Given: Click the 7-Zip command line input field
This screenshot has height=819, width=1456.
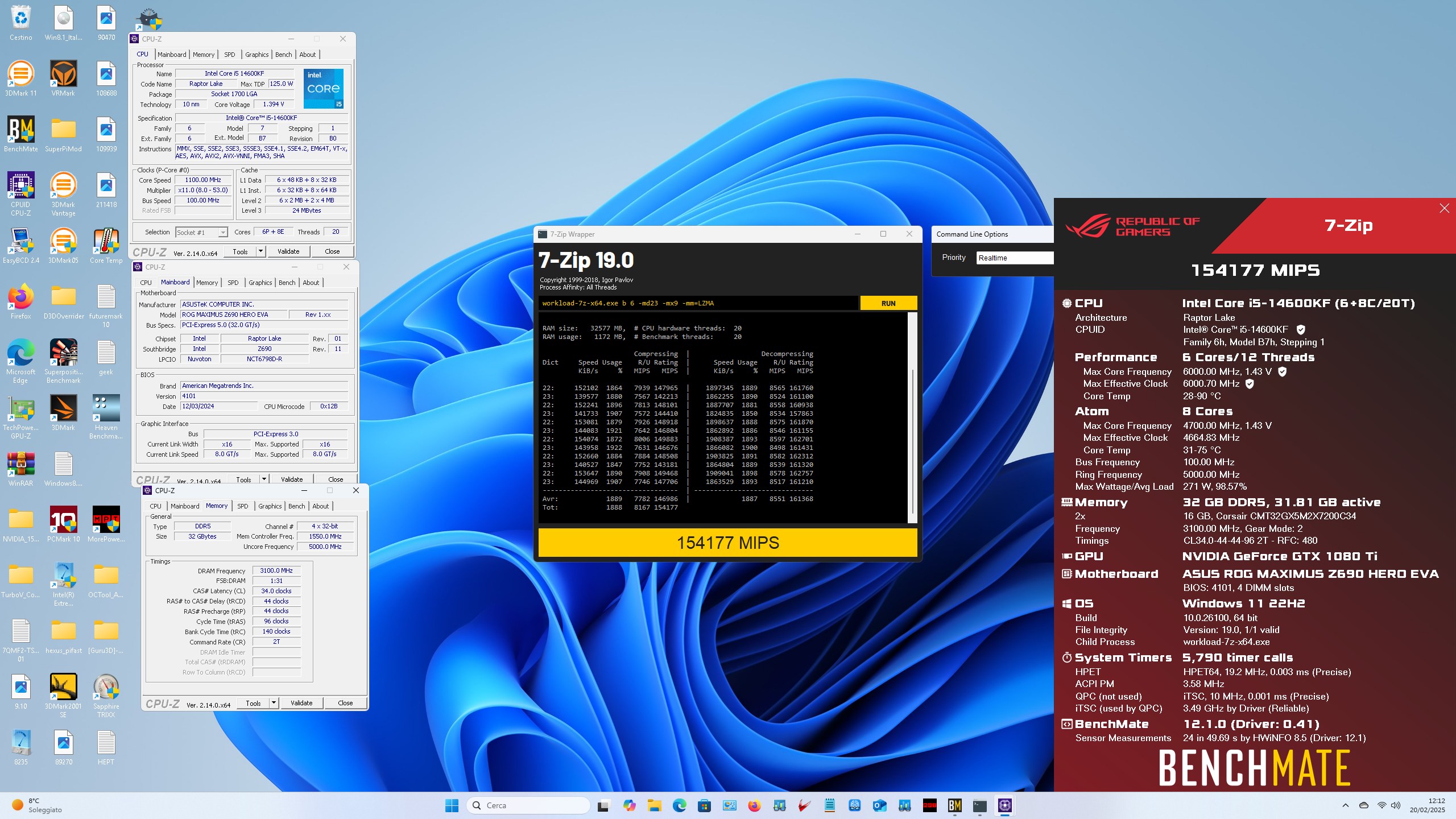Looking at the screenshot, I should tap(698, 303).
